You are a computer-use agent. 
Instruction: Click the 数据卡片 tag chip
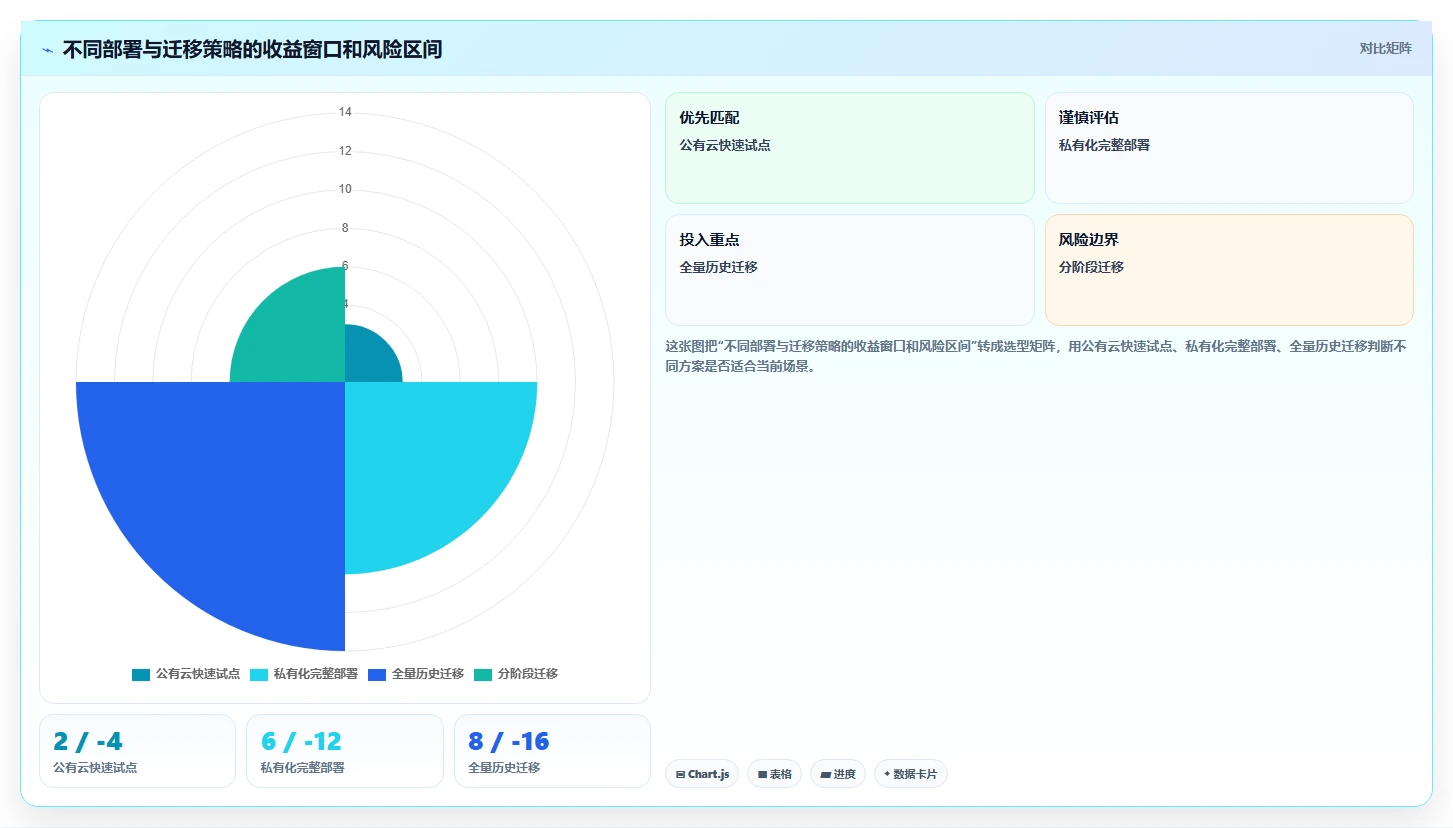[911, 774]
